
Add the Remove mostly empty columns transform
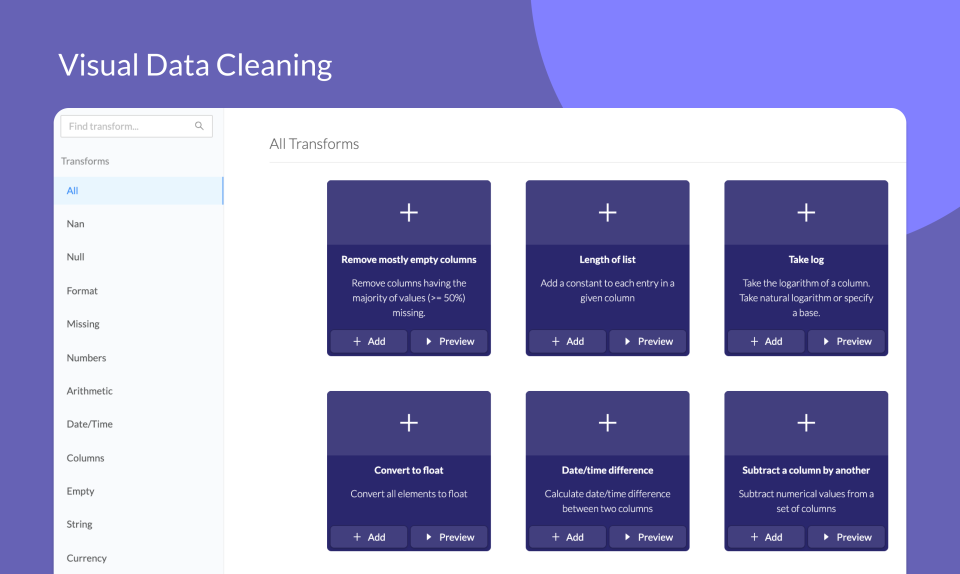tap(369, 341)
